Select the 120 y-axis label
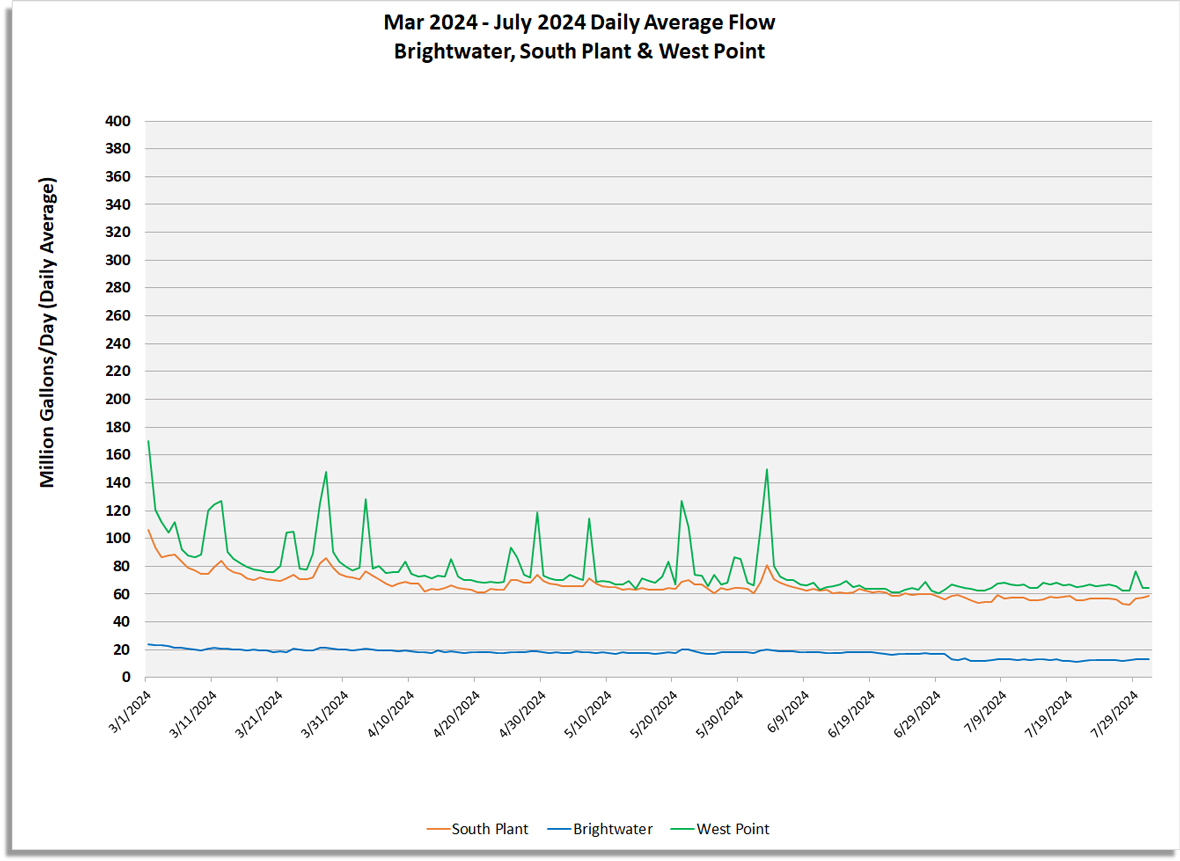 [118, 511]
